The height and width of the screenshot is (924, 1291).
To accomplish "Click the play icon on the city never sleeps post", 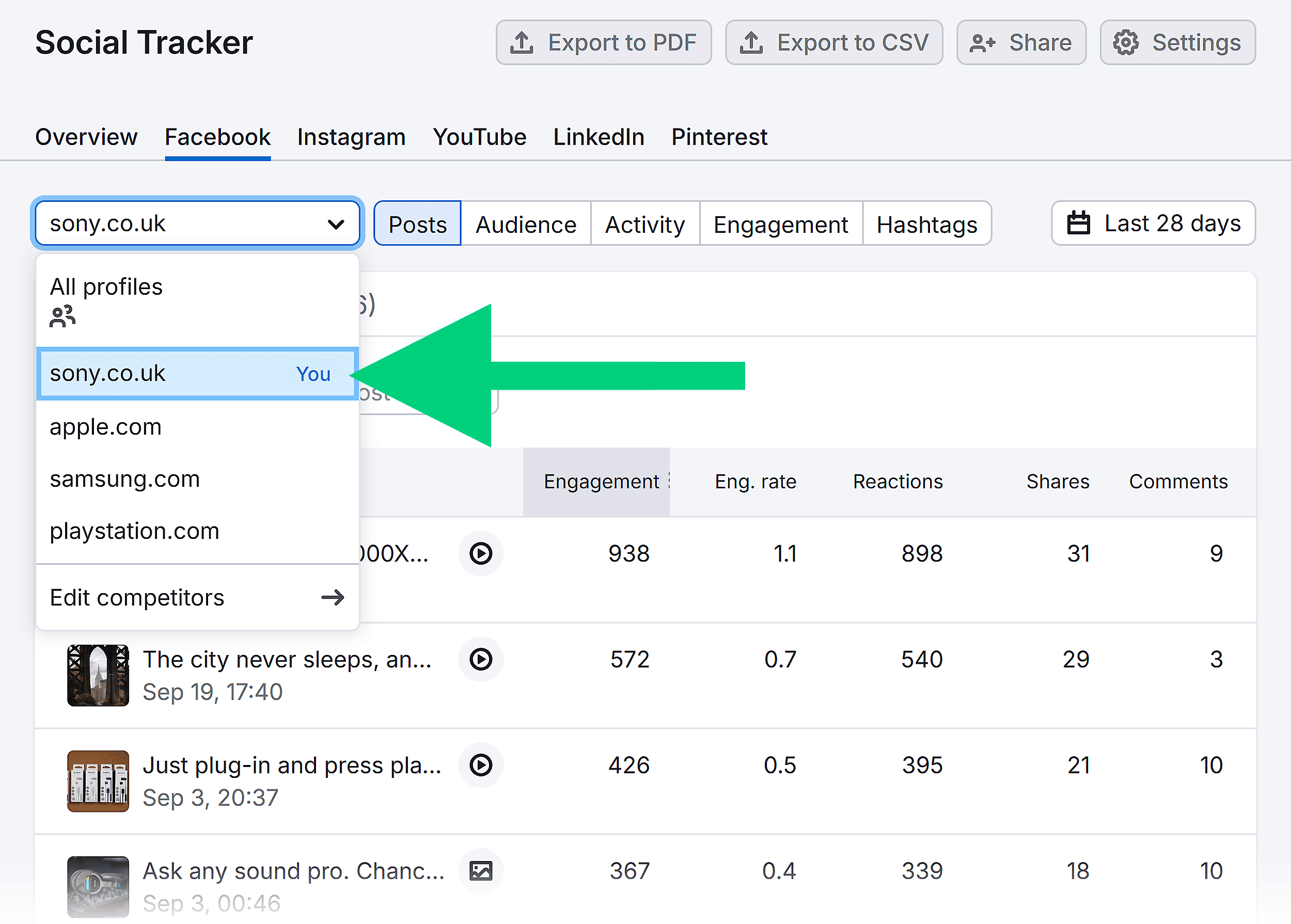I will click(481, 659).
